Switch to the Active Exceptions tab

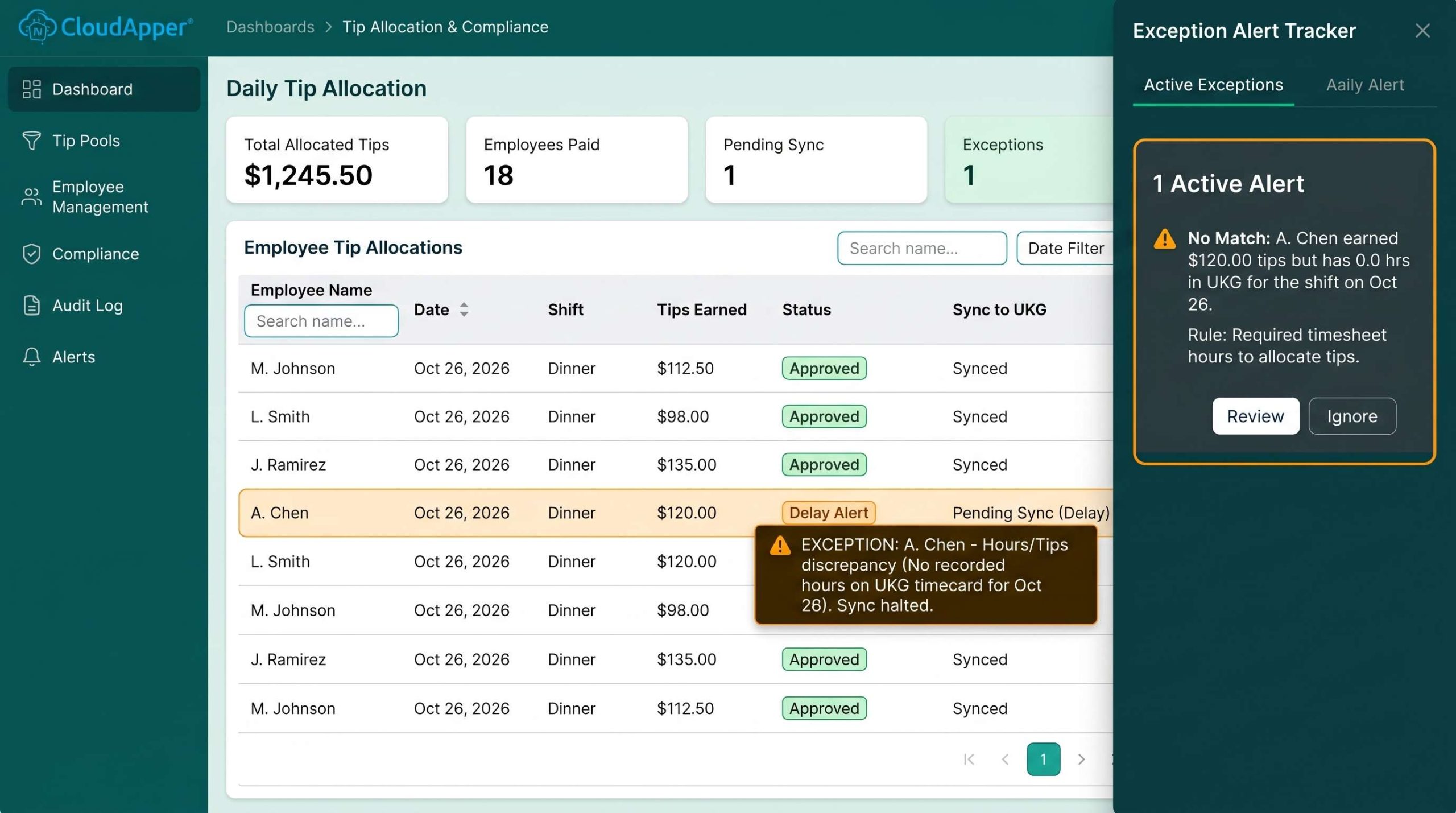click(x=1213, y=85)
